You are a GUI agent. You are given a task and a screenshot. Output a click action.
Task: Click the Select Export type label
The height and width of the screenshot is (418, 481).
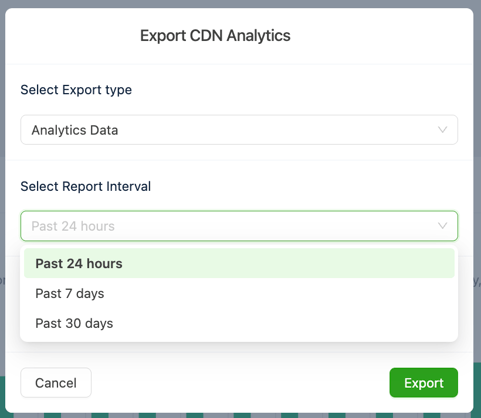76,90
